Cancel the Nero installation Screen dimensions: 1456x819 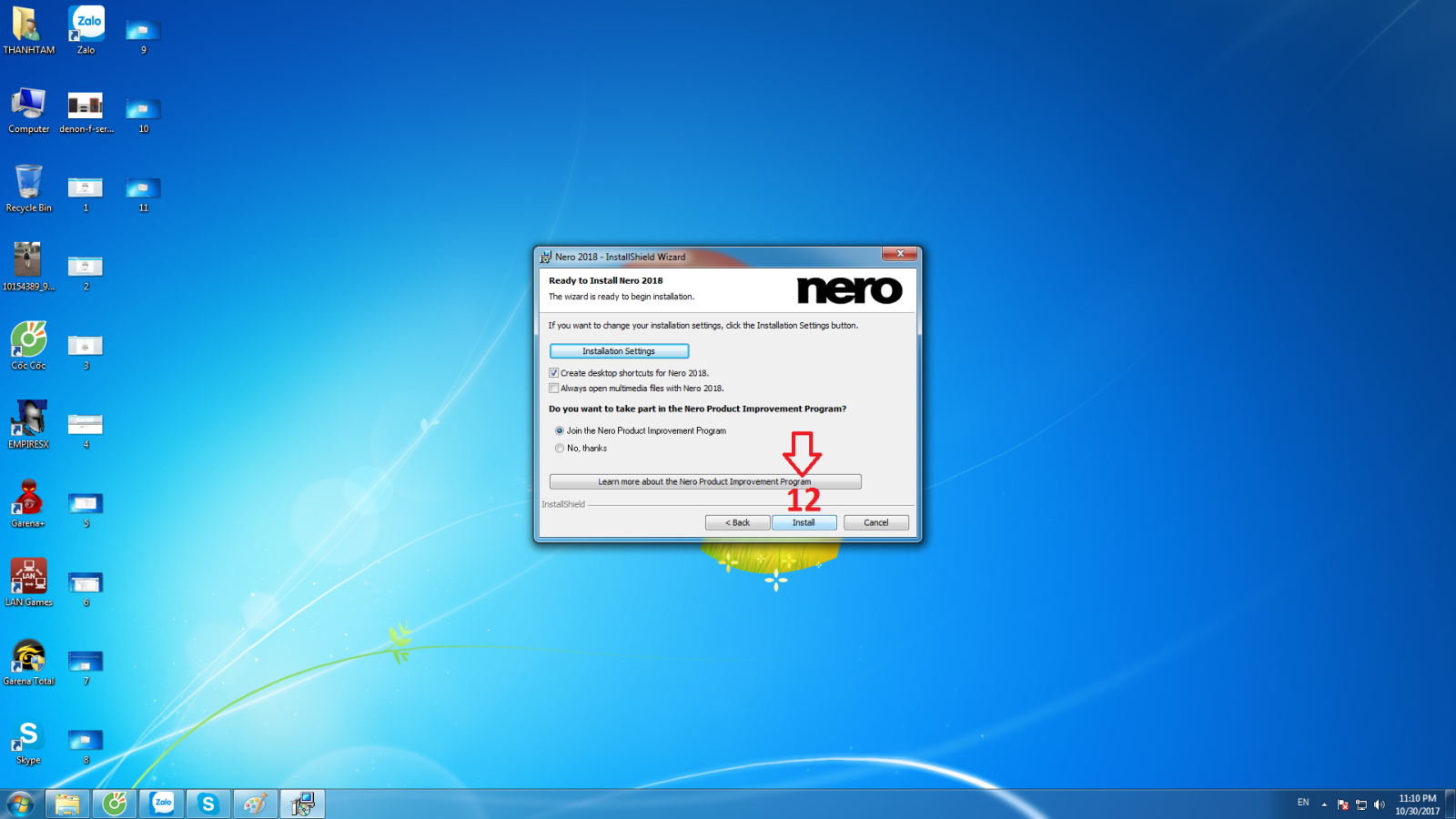click(875, 522)
